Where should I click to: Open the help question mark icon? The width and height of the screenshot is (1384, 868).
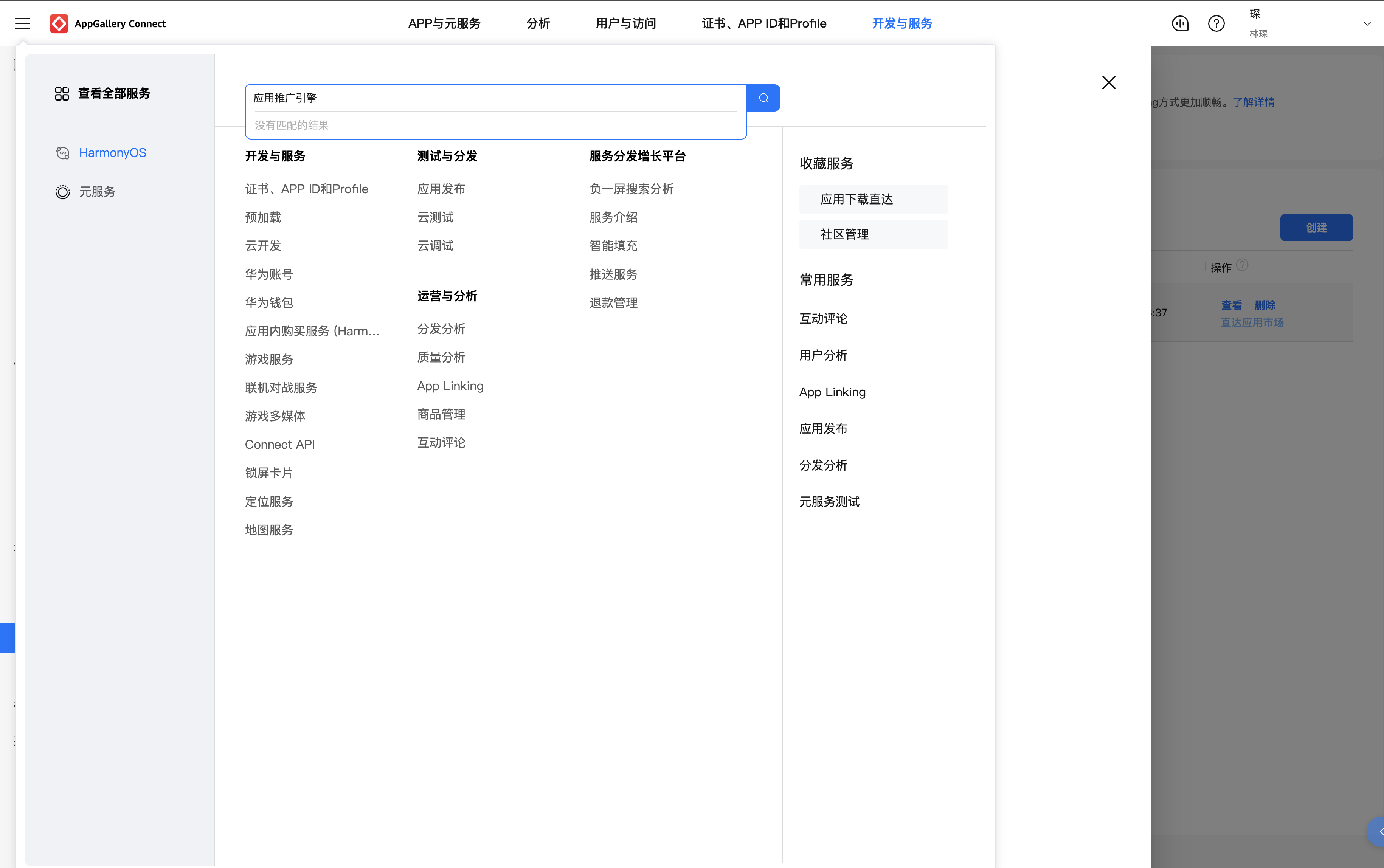tap(1216, 23)
